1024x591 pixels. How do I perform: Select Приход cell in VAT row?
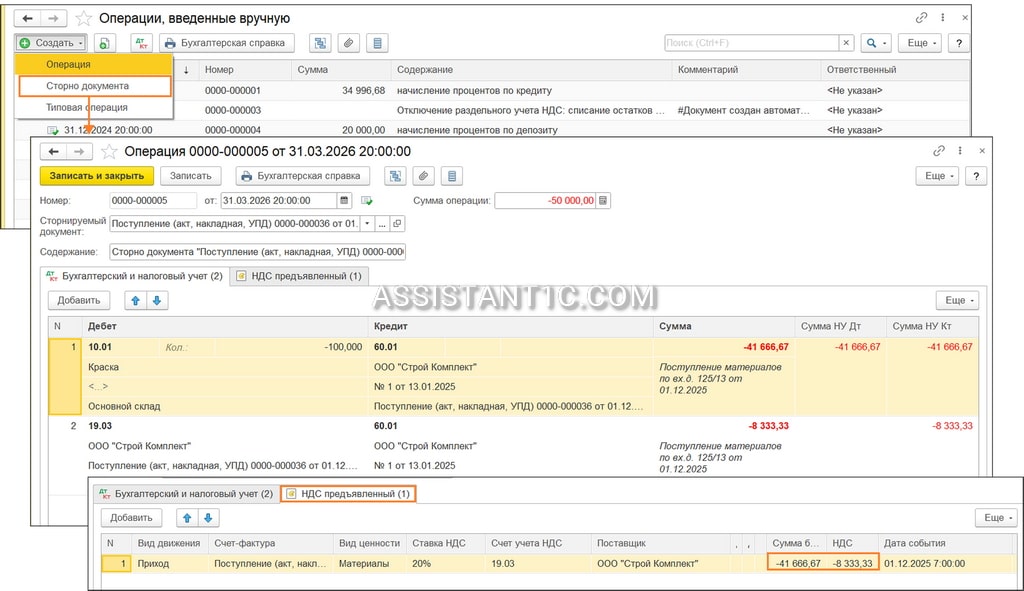click(170, 564)
